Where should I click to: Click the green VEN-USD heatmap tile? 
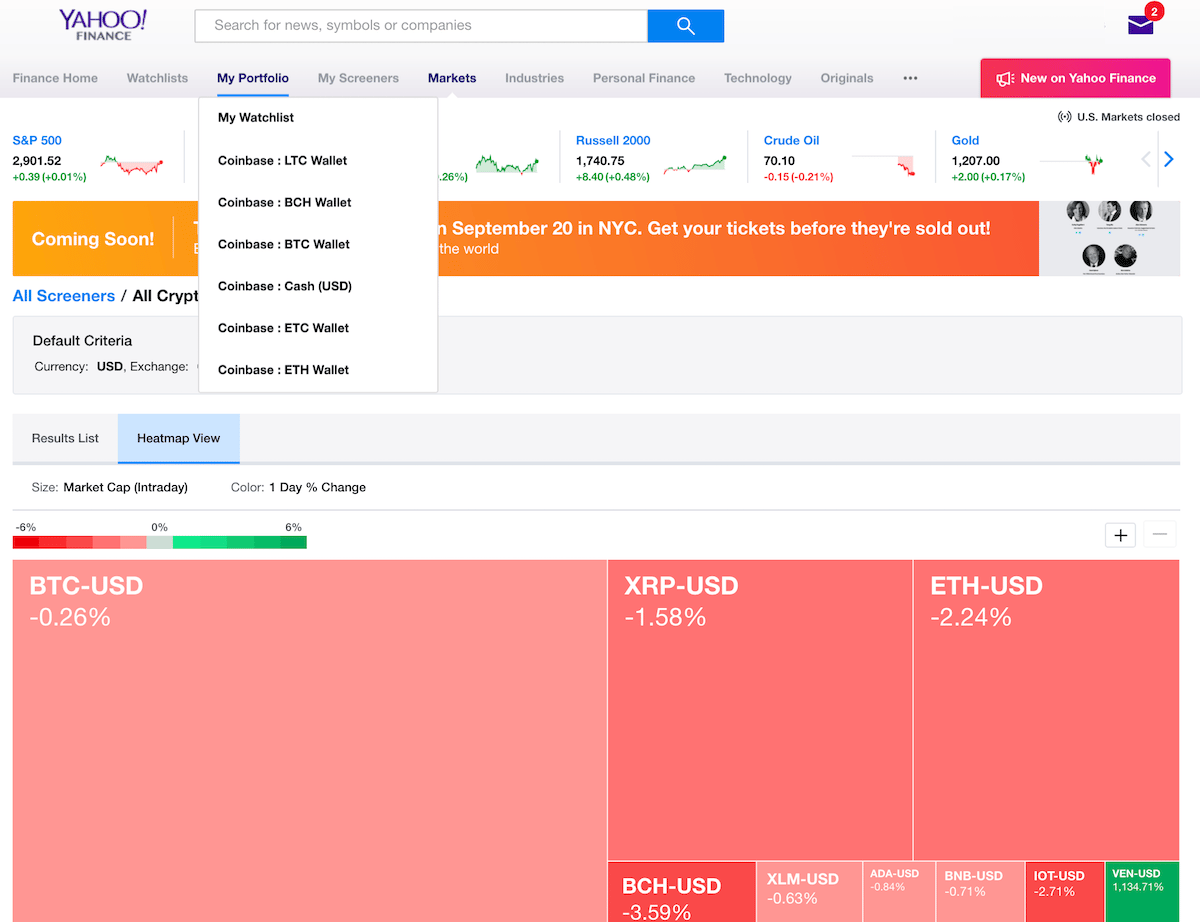point(1143,892)
